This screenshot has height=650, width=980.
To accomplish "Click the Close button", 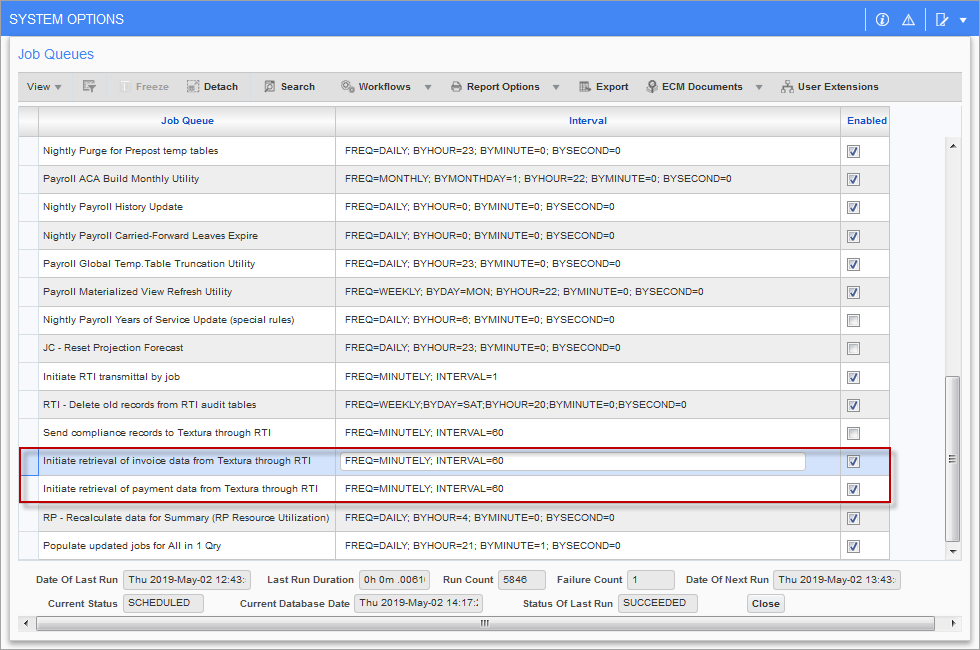I will point(765,604).
